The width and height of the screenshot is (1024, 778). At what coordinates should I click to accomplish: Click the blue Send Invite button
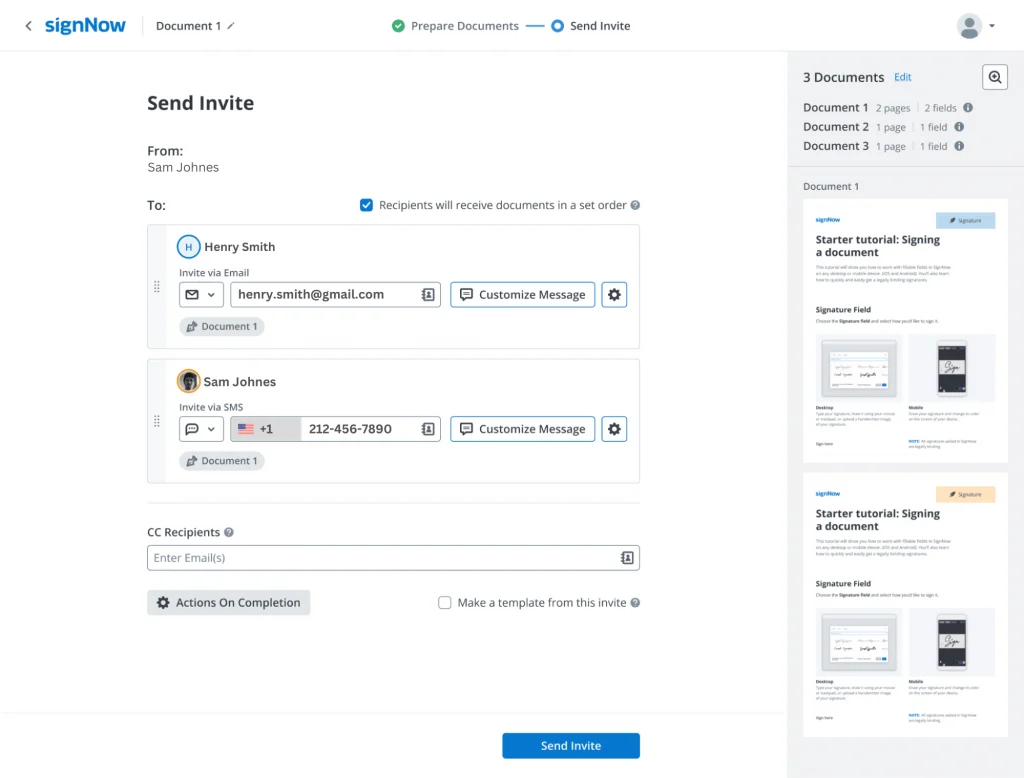pos(570,746)
